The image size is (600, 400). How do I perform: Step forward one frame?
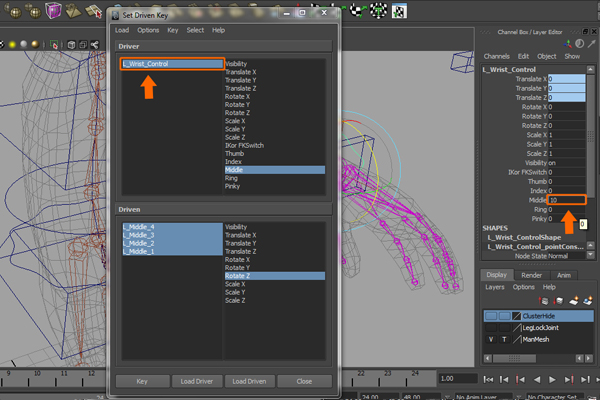point(585,379)
